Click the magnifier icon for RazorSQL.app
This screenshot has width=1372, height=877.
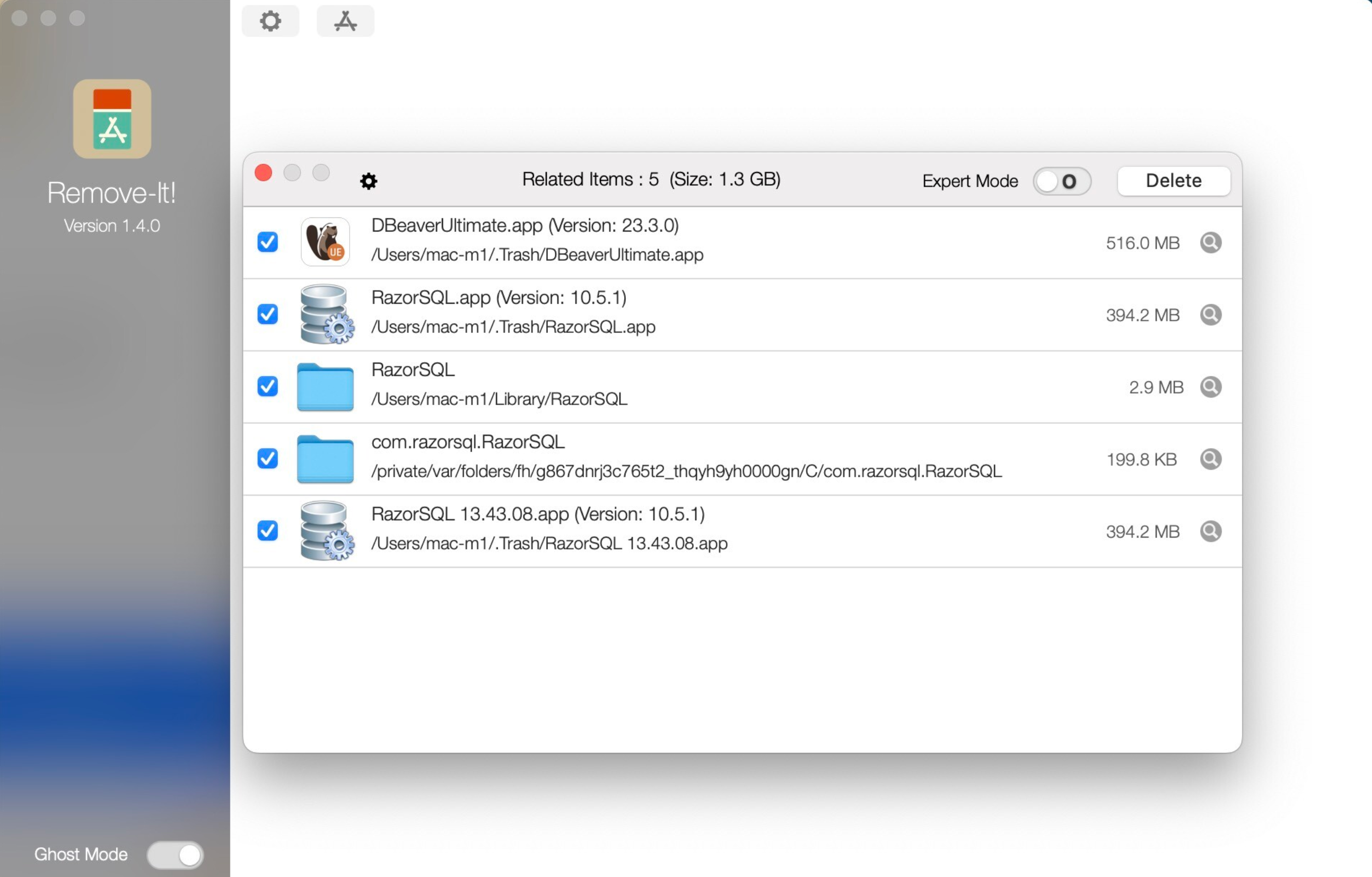[x=1211, y=314]
